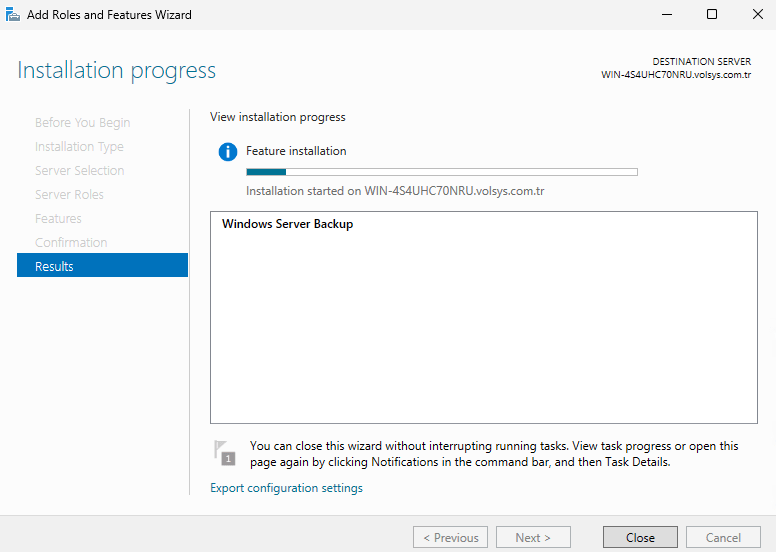Click the blue information icon beside Feature installation
Image resolution: width=776 pixels, height=552 pixels.
click(228, 152)
